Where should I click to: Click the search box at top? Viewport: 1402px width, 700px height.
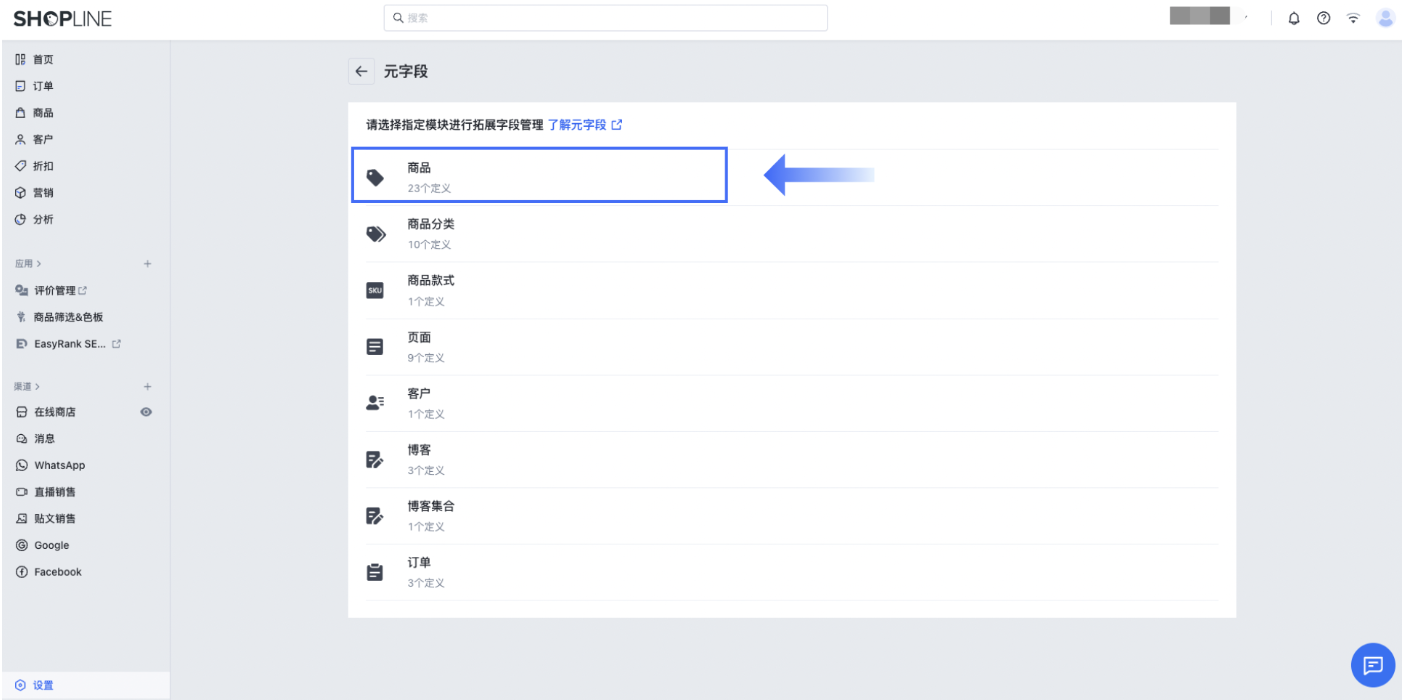(605, 18)
